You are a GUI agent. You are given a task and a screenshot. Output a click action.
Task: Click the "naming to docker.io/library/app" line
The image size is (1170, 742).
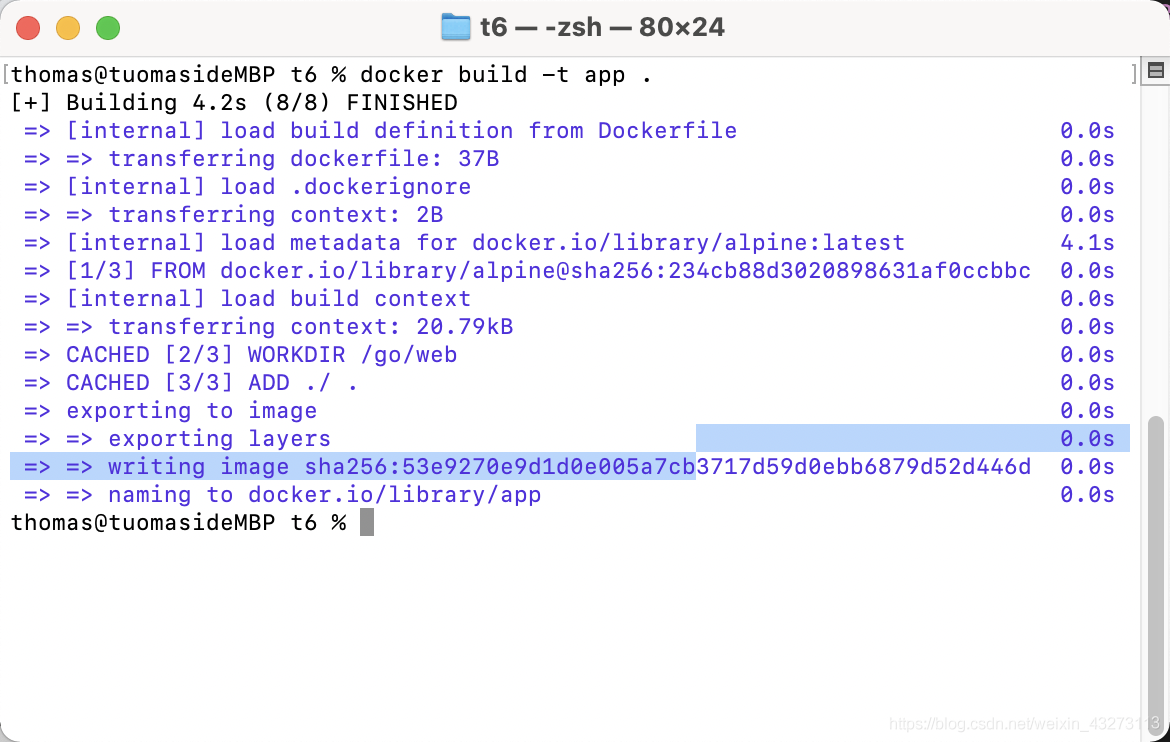[x=325, y=494]
